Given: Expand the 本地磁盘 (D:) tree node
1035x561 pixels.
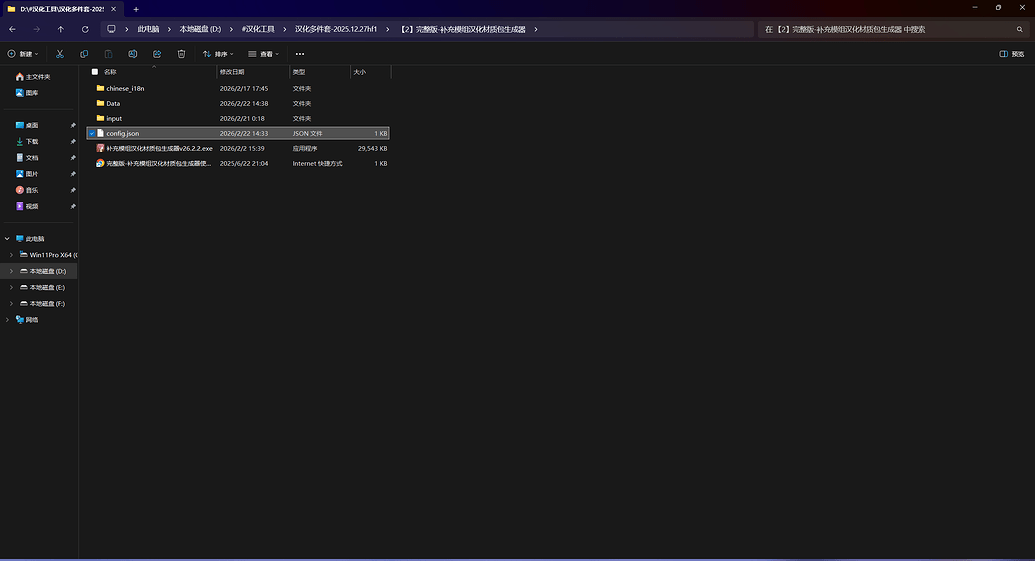Looking at the screenshot, I should tap(11, 271).
